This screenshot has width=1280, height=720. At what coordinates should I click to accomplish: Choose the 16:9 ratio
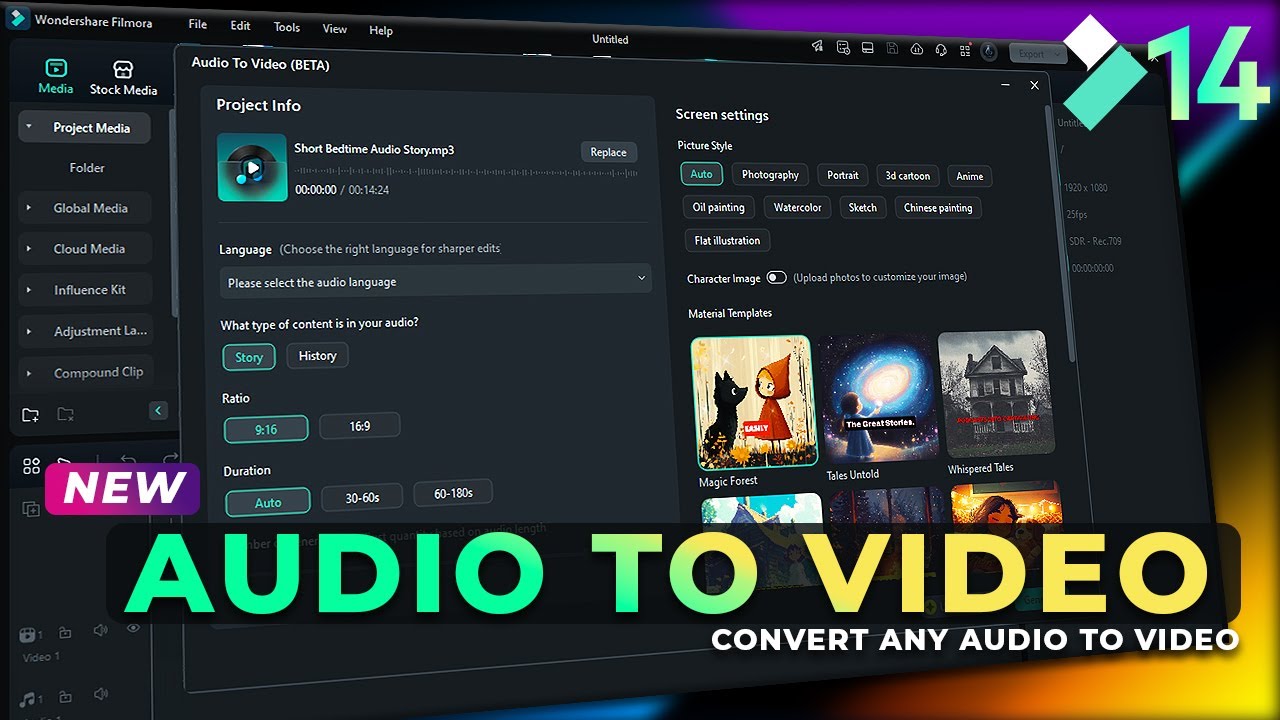click(360, 426)
